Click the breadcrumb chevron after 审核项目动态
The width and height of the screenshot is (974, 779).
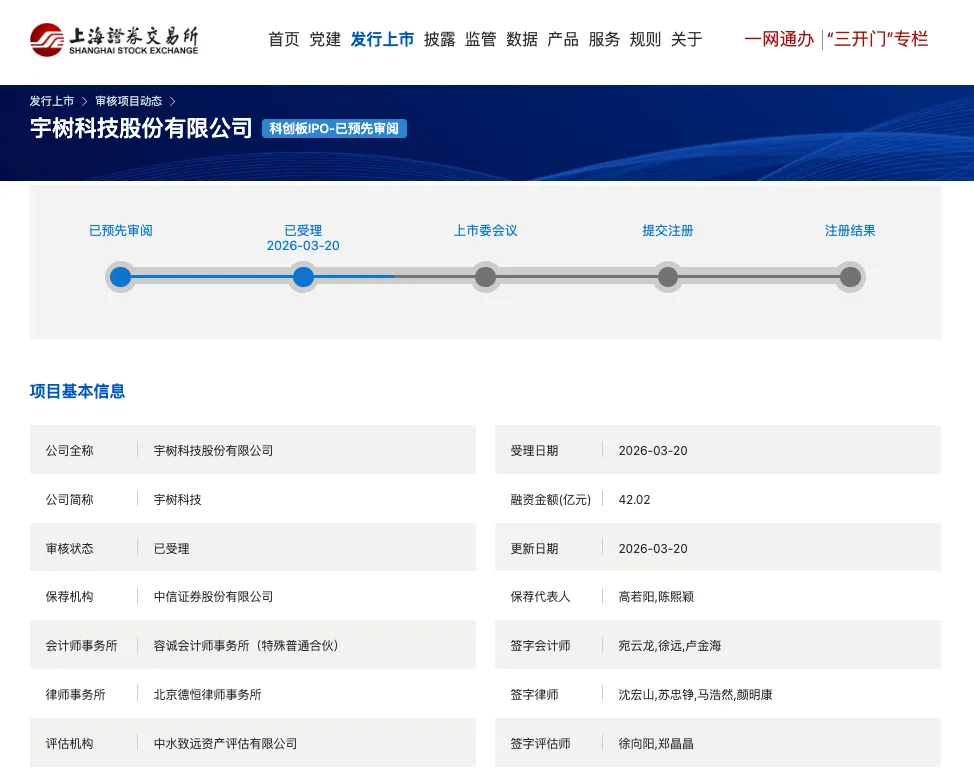(x=172, y=100)
